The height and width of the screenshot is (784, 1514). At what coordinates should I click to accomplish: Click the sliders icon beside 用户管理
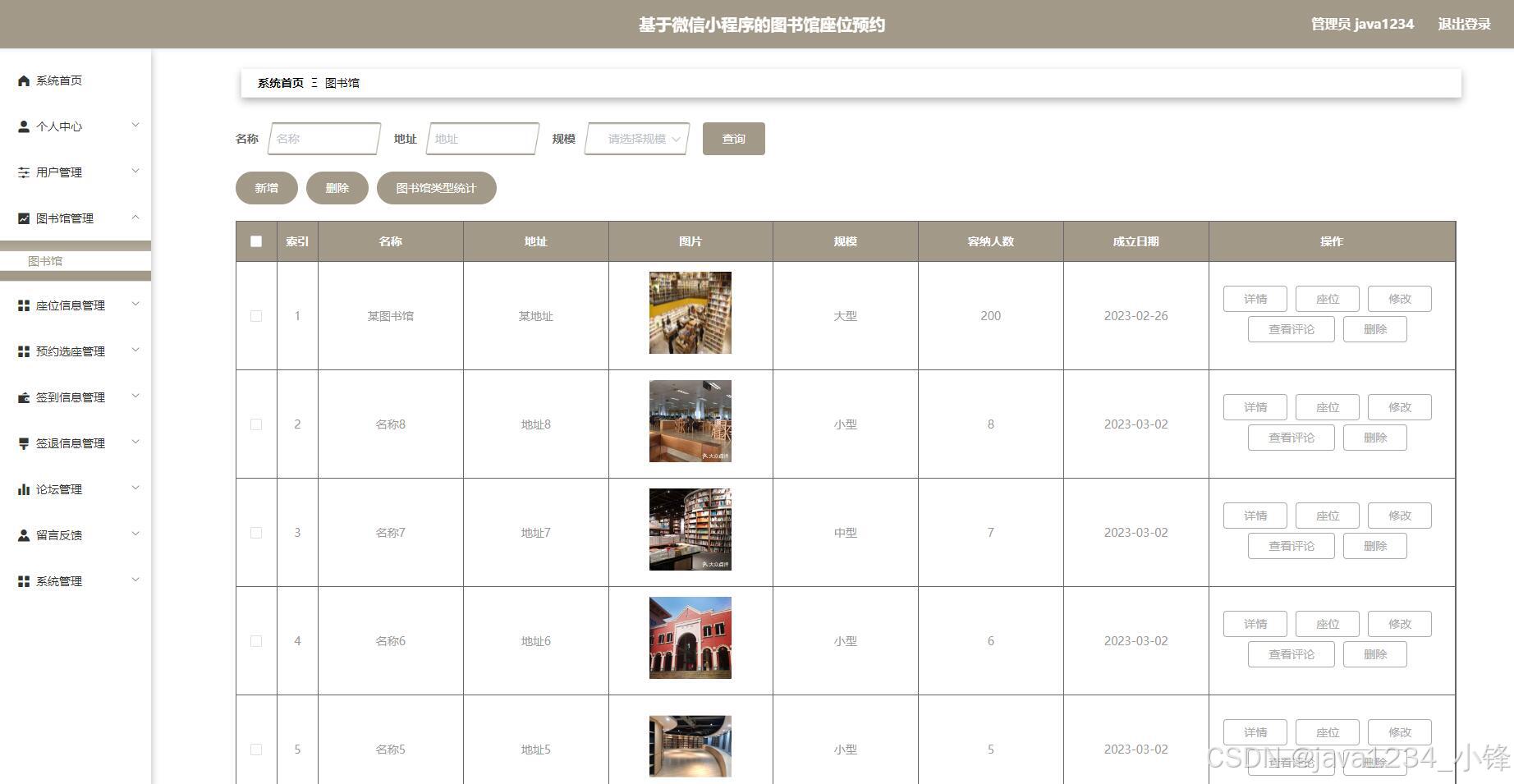[x=24, y=172]
